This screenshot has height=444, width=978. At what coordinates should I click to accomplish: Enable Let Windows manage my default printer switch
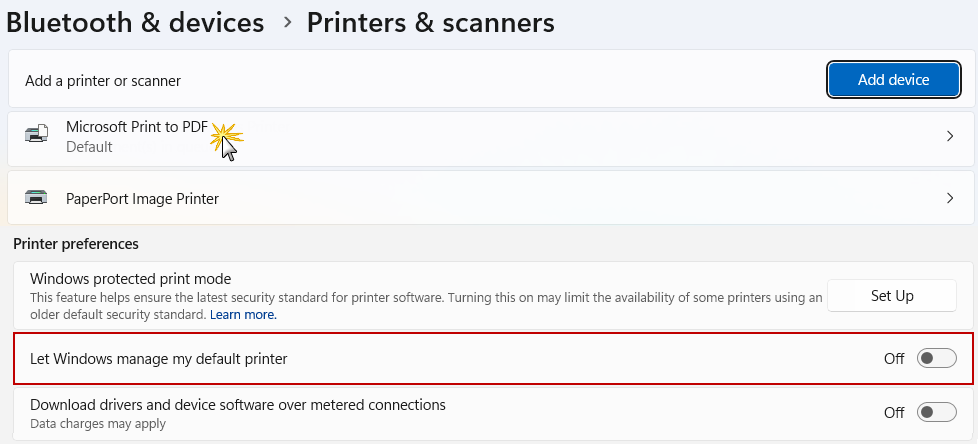[x=937, y=358]
